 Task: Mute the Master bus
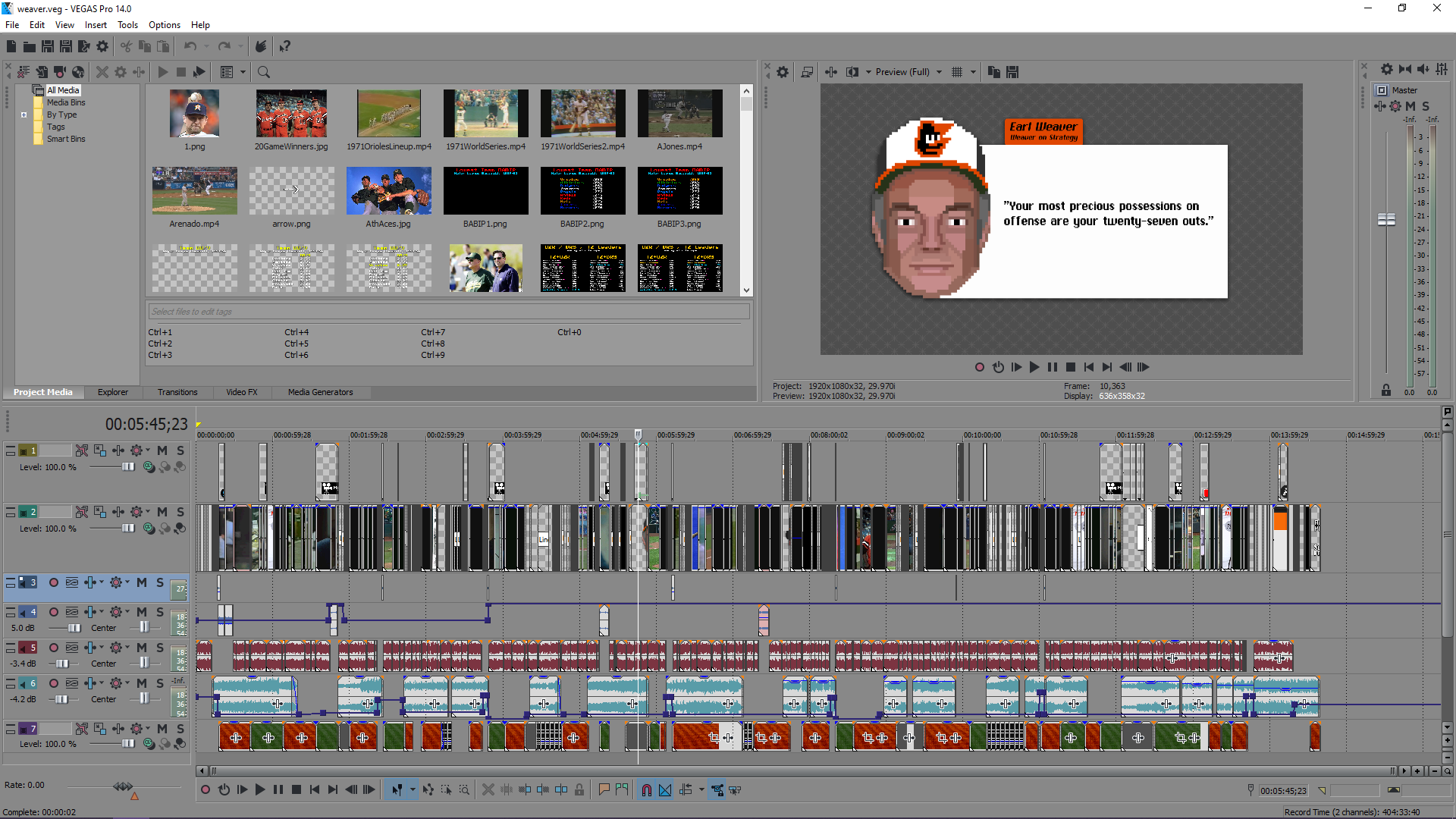(1410, 107)
